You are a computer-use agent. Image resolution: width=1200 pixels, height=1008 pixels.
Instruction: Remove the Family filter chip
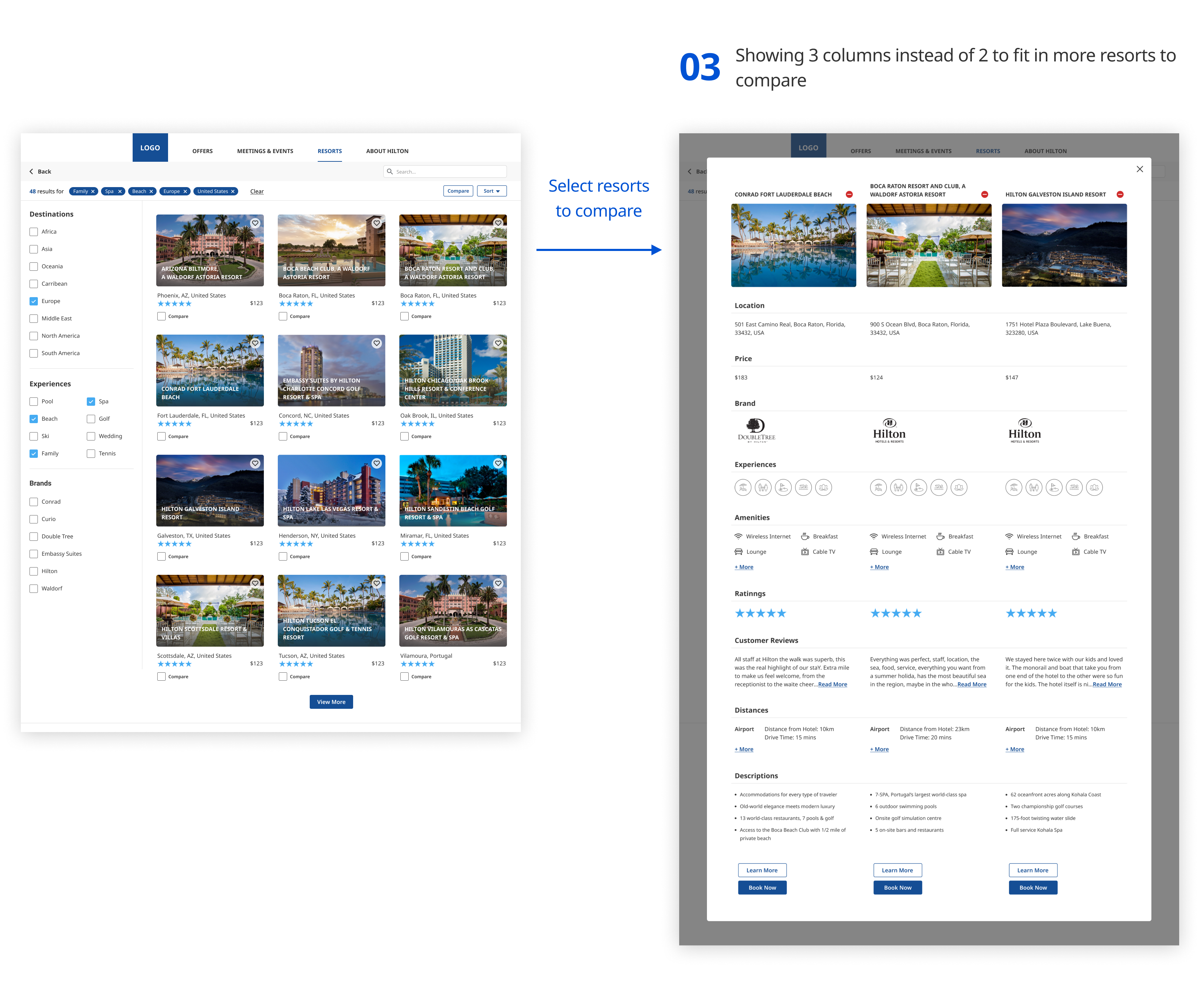click(93, 191)
